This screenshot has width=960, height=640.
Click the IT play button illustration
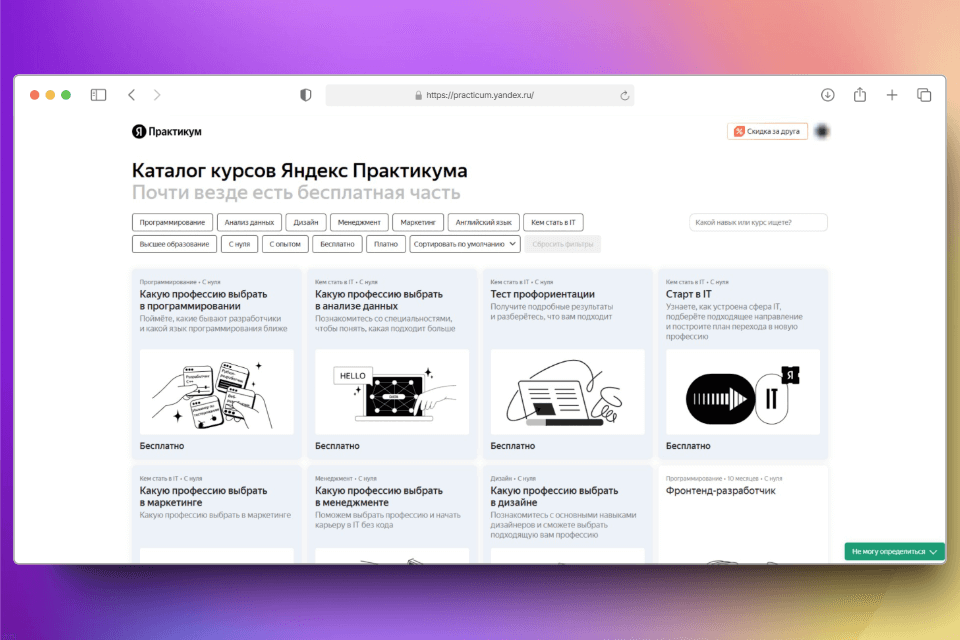(x=743, y=392)
